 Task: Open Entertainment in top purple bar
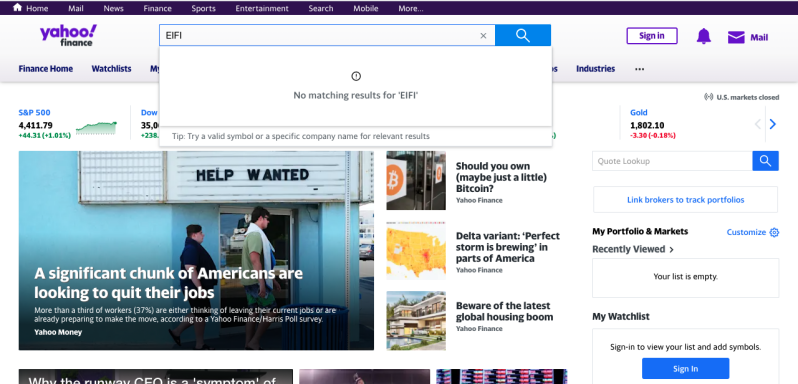pos(262,8)
